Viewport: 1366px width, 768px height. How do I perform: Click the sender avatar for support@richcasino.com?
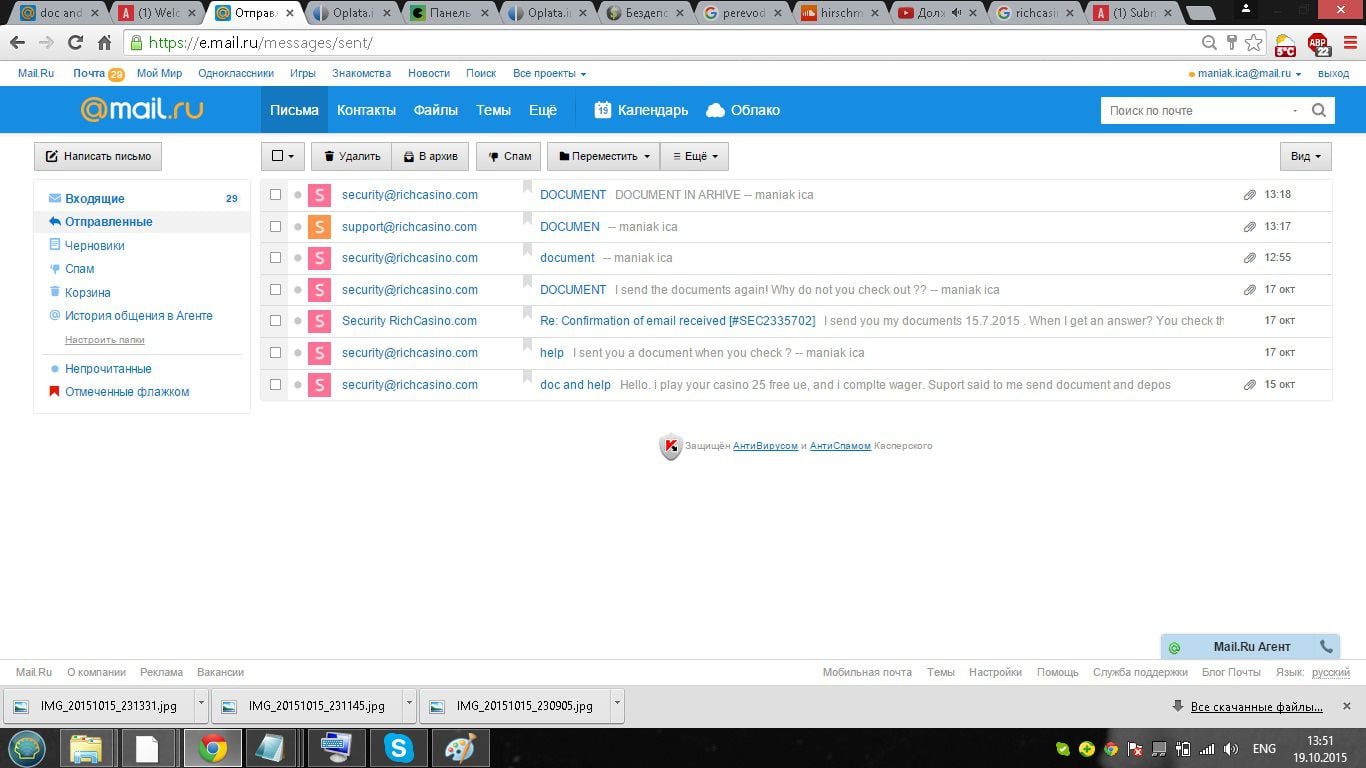319,227
